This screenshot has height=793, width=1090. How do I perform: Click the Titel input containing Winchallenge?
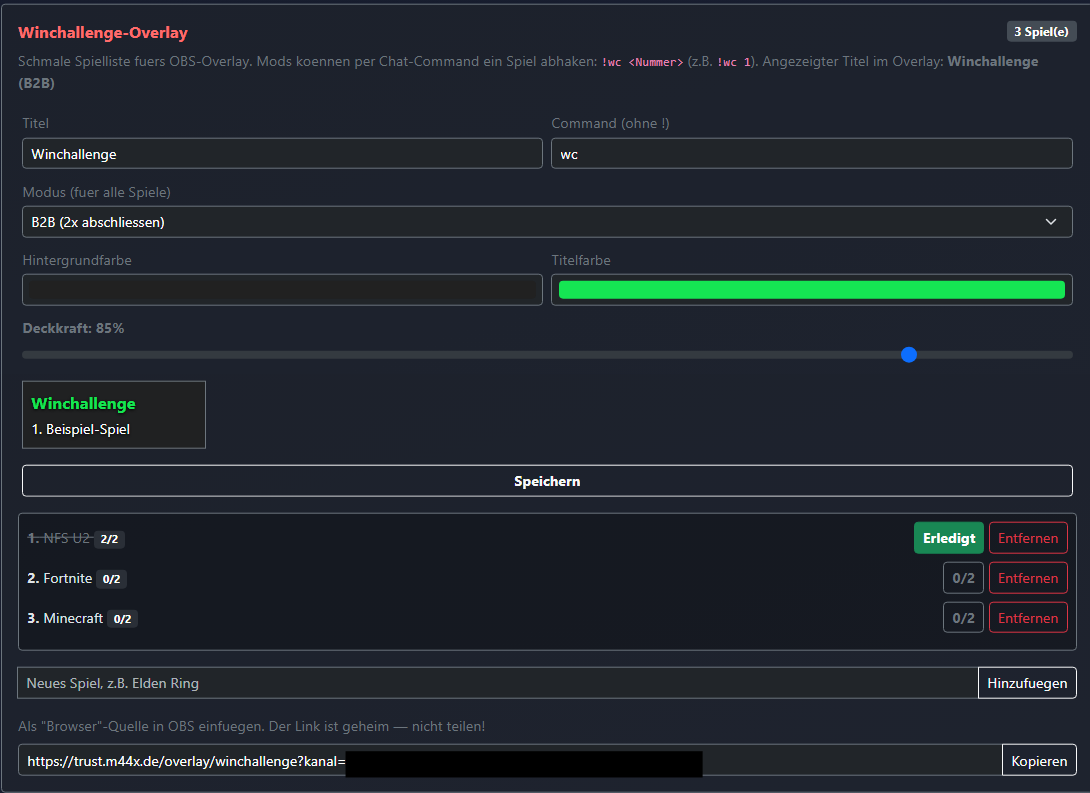(282, 154)
